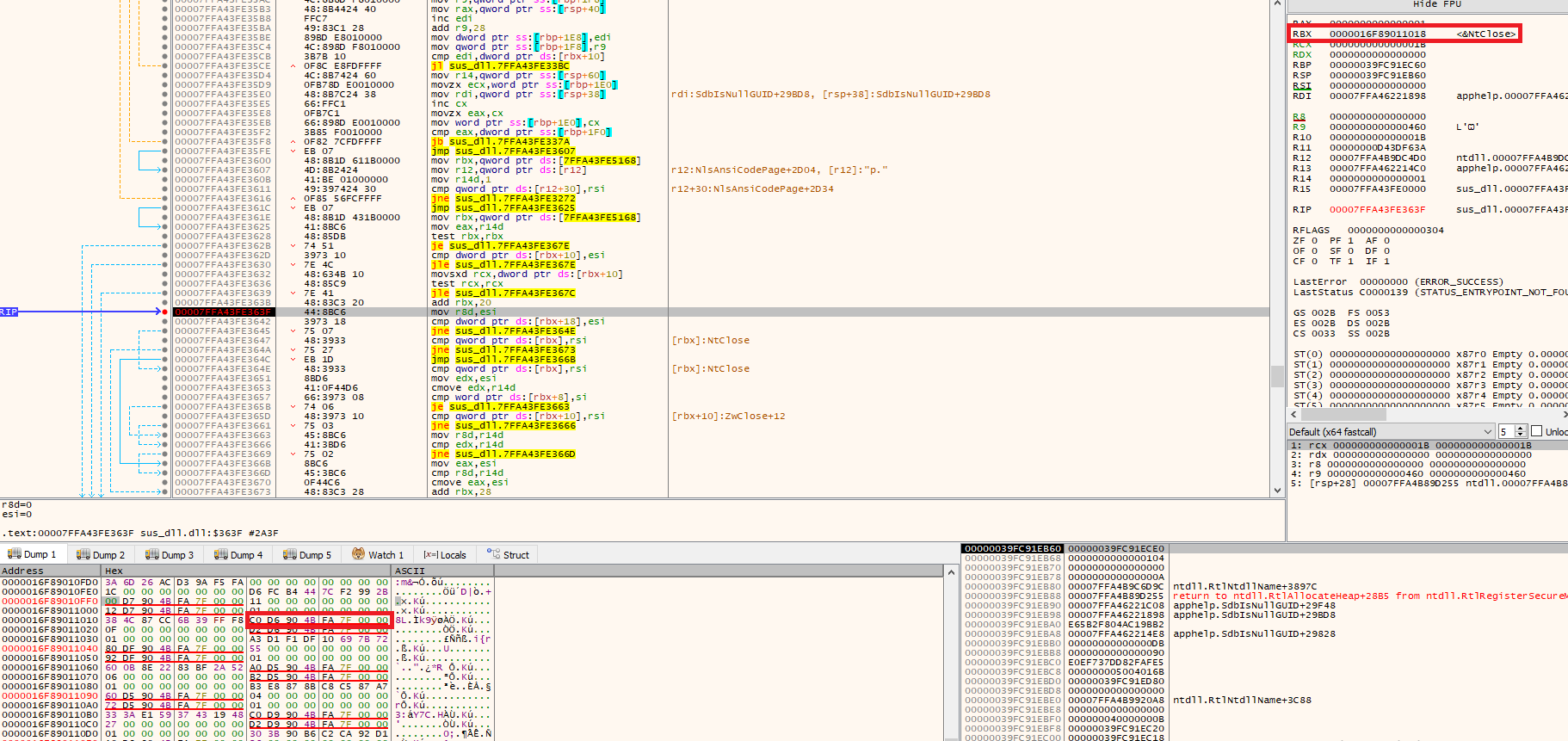The width and height of the screenshot is (1568, 741).
Task: Switch to the Dump 2 tab
Action: tap(101, 555)
